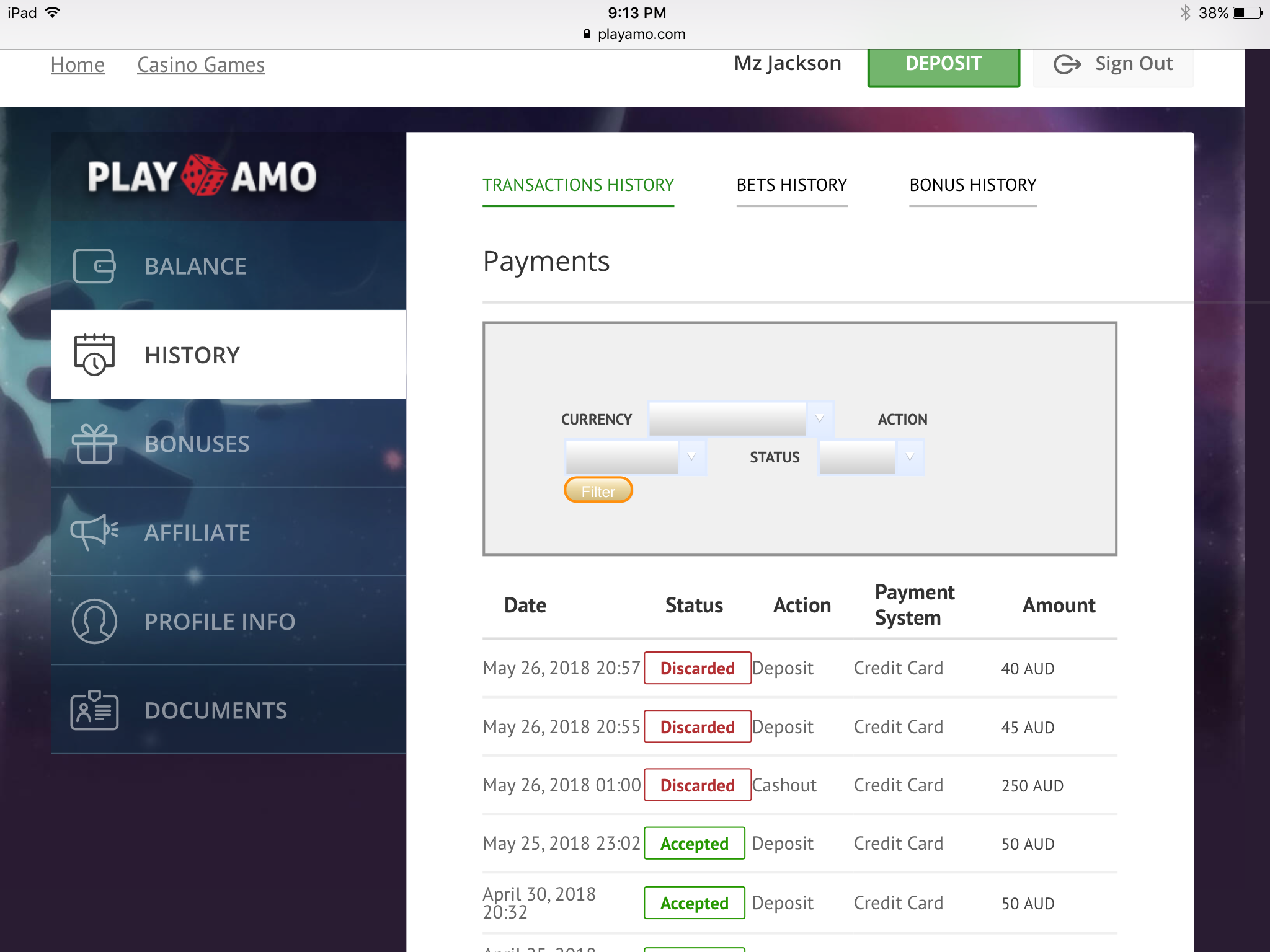Open the Currency dropdown
1270x952 pixels.
(x=740, y=419)
